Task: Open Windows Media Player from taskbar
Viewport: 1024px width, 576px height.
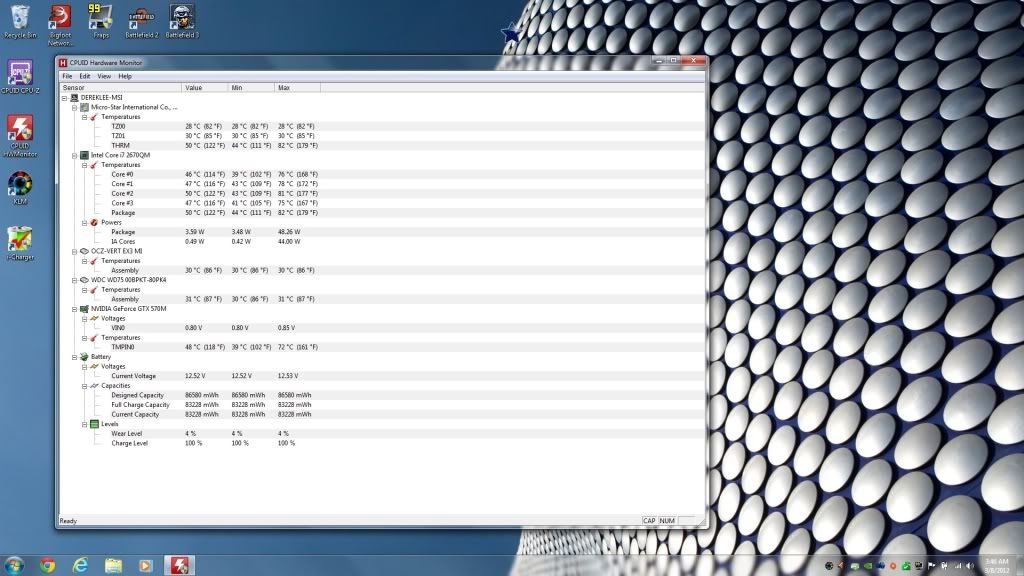Action: click(146, 565)
